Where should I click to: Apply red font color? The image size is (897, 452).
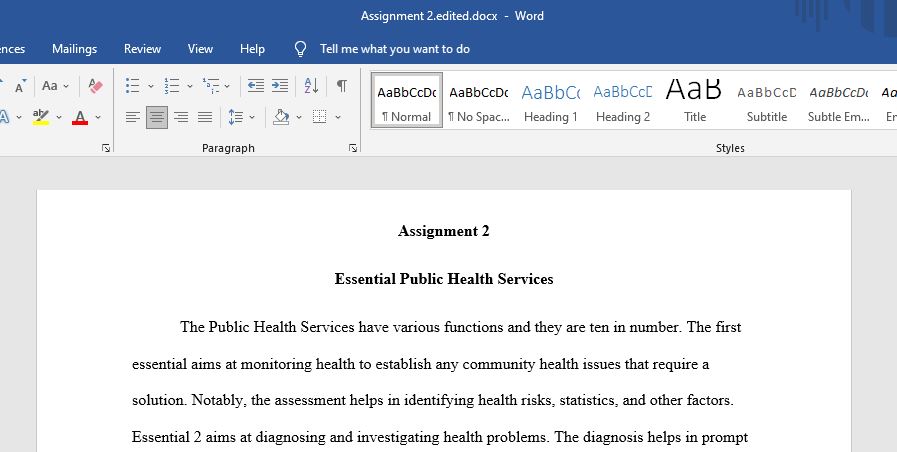click(80, 117)
